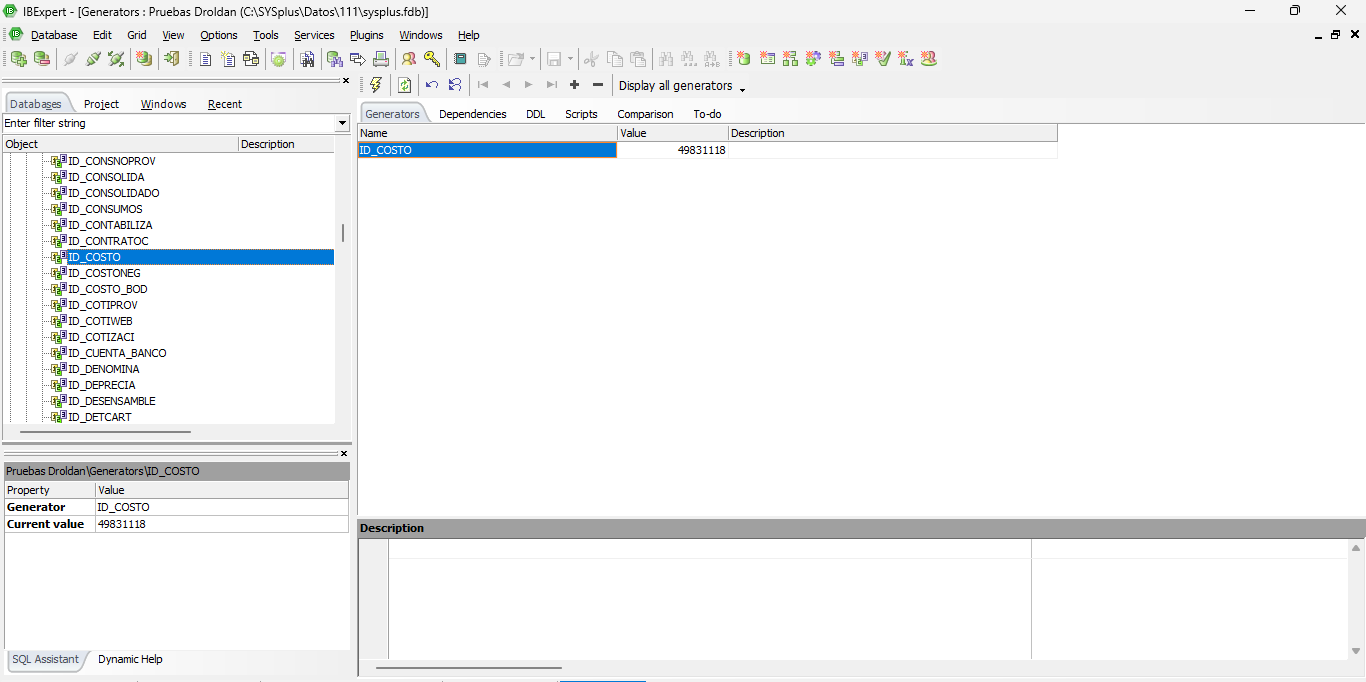Click the Unregister Database toolbar icon

point(41,59)
